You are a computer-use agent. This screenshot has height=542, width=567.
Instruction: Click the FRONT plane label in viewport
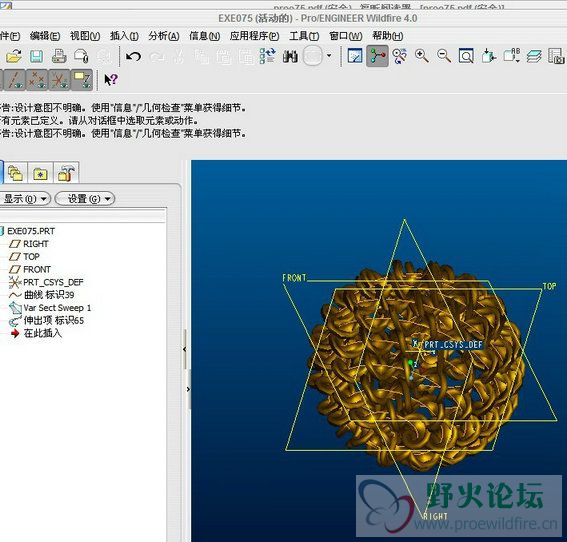click(294, 278)
